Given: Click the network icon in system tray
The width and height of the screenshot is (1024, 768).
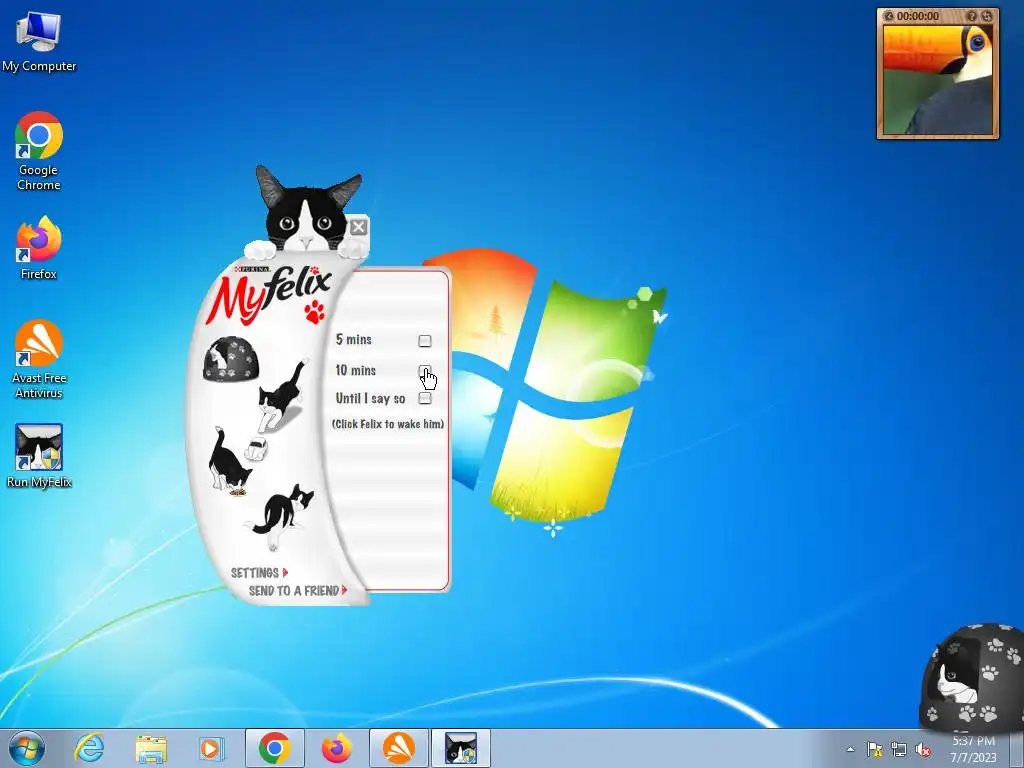Looking at the screenshot, I should point(899,750).
